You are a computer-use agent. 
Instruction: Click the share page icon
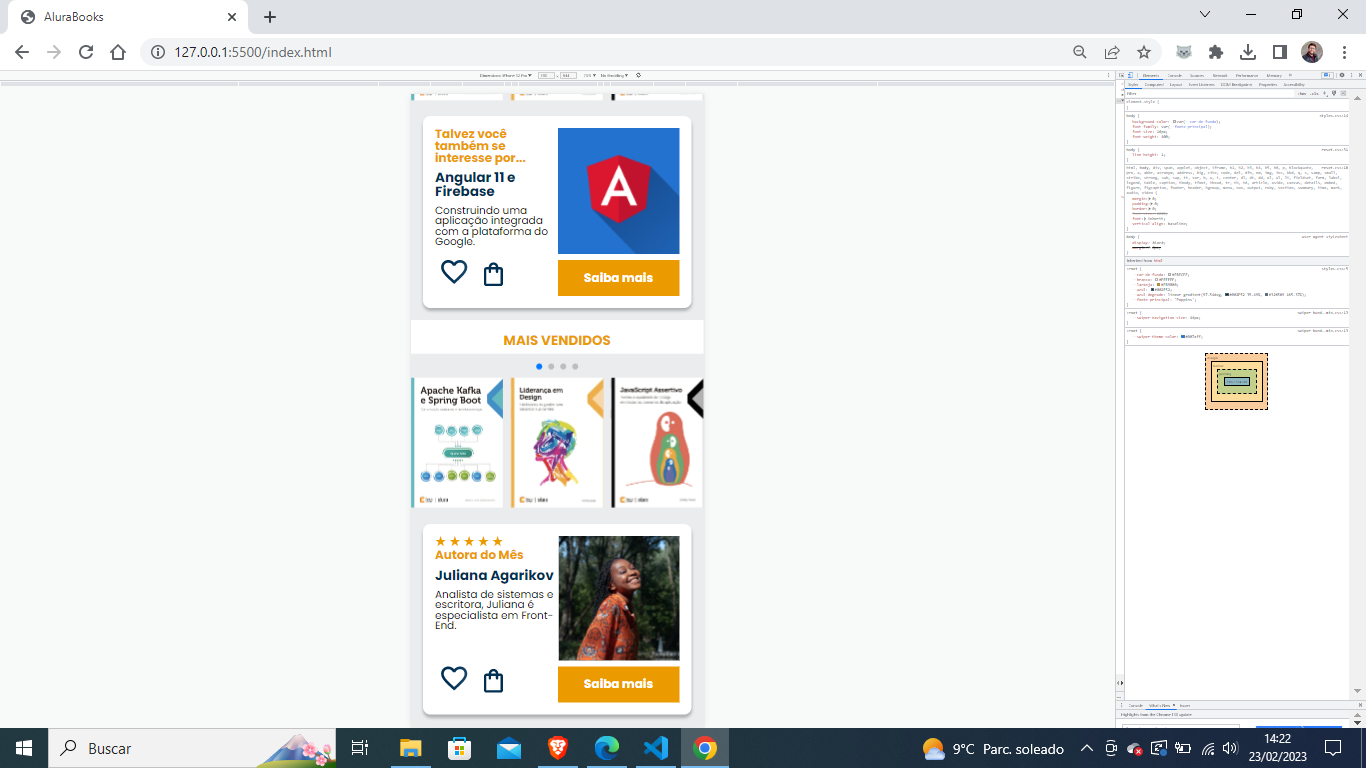point(1112,52)
